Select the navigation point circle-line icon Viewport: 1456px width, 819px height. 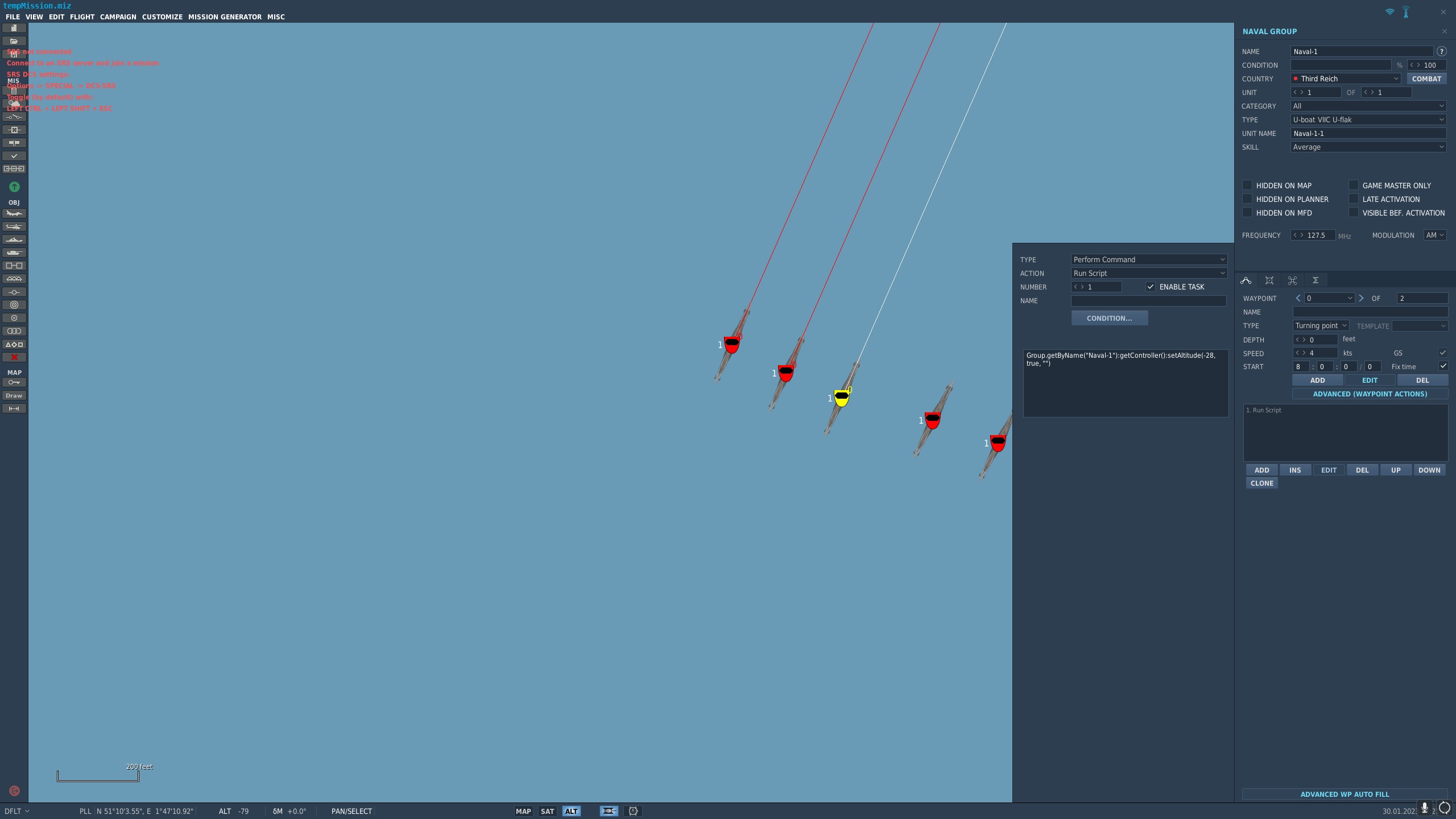[14, 292]
